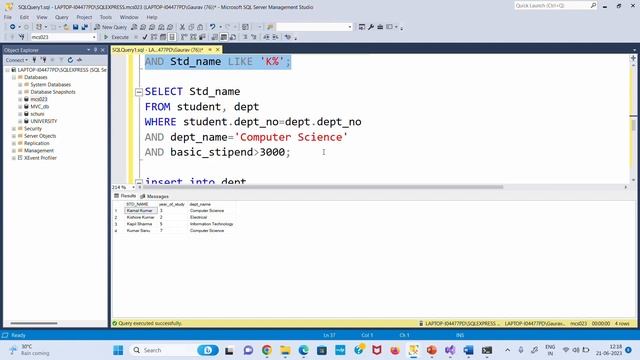Viewport: 640px width, 360px height.
Task: Click the Save All icon in toolbar
Action: 84,27
